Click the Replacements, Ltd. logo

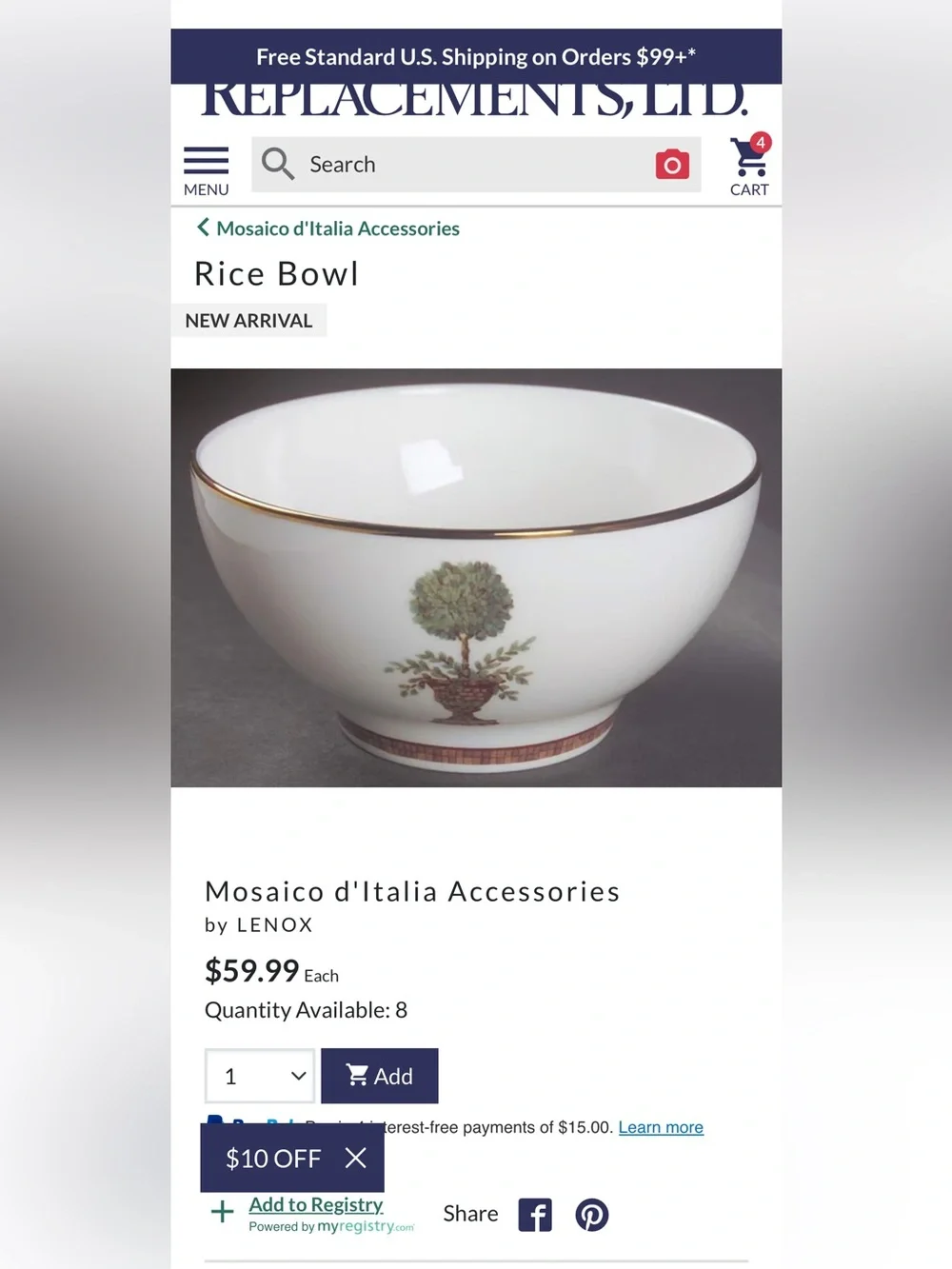coord(475,101)
